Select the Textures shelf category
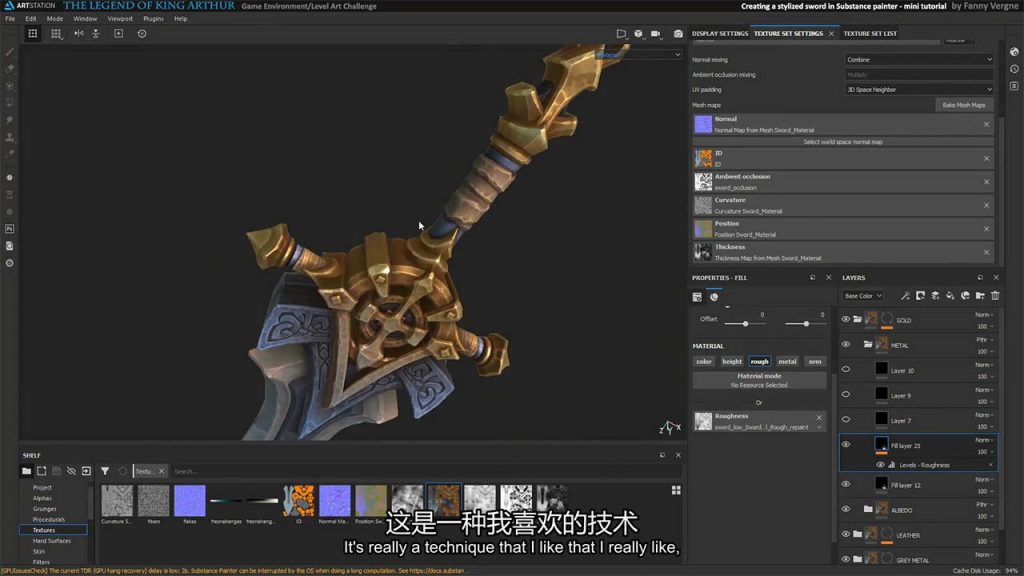This screenshot has width=1024, height=576. [x=53, y=530]
